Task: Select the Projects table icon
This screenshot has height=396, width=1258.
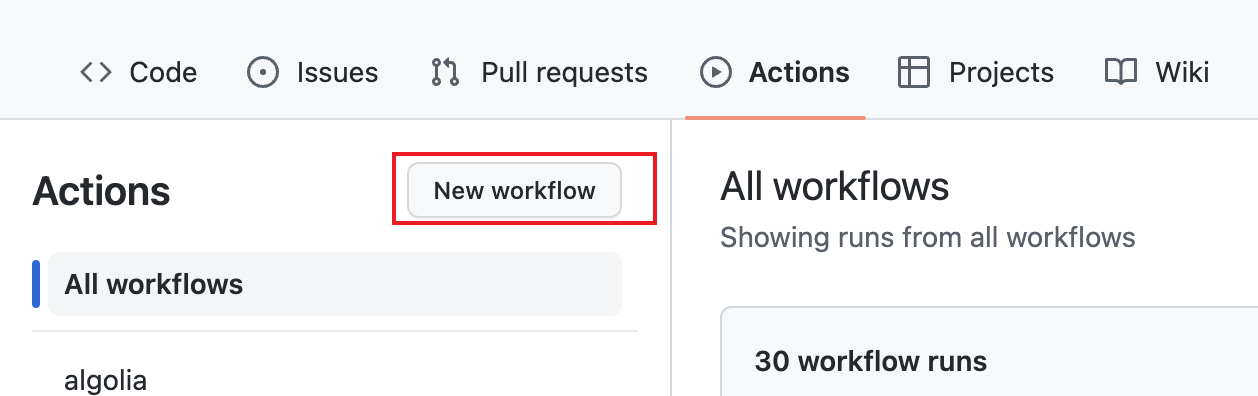Action: click(914, 73)
